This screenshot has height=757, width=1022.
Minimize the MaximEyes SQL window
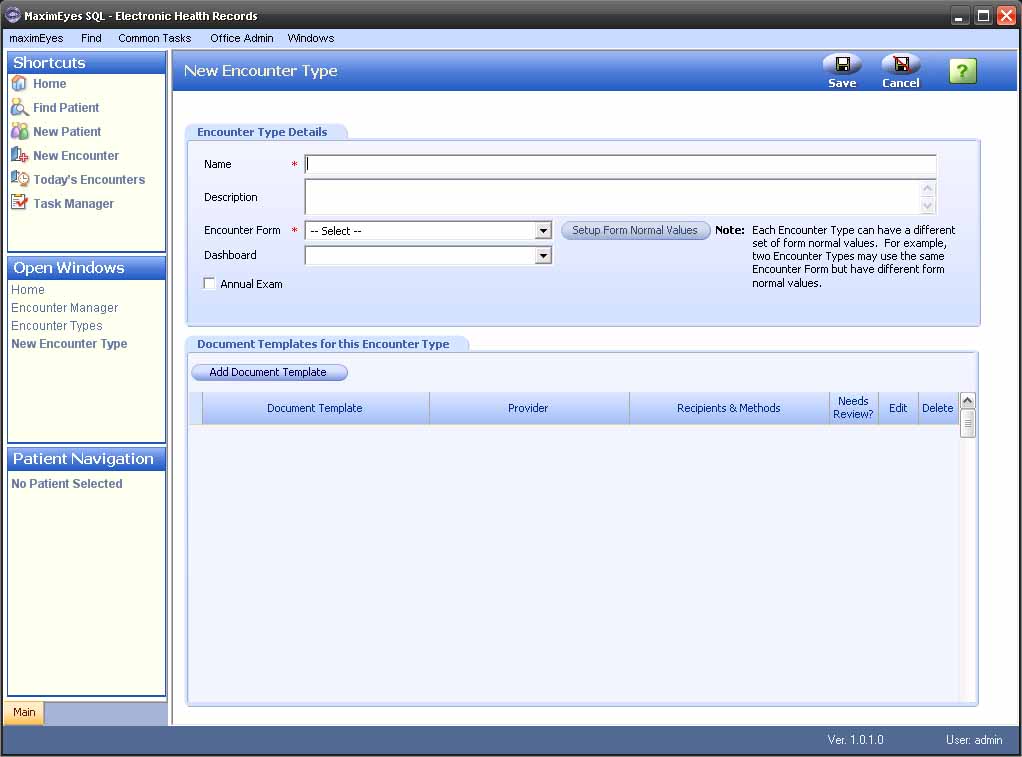tap(959, 16)
